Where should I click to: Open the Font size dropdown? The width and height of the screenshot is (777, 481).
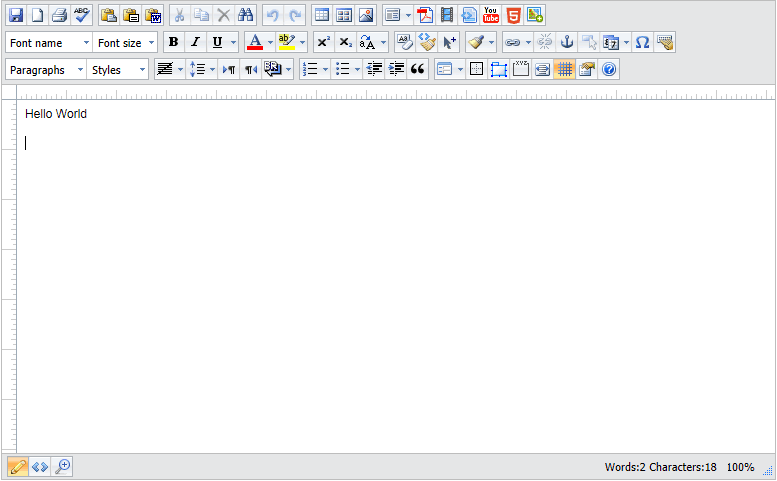(126, 43)
